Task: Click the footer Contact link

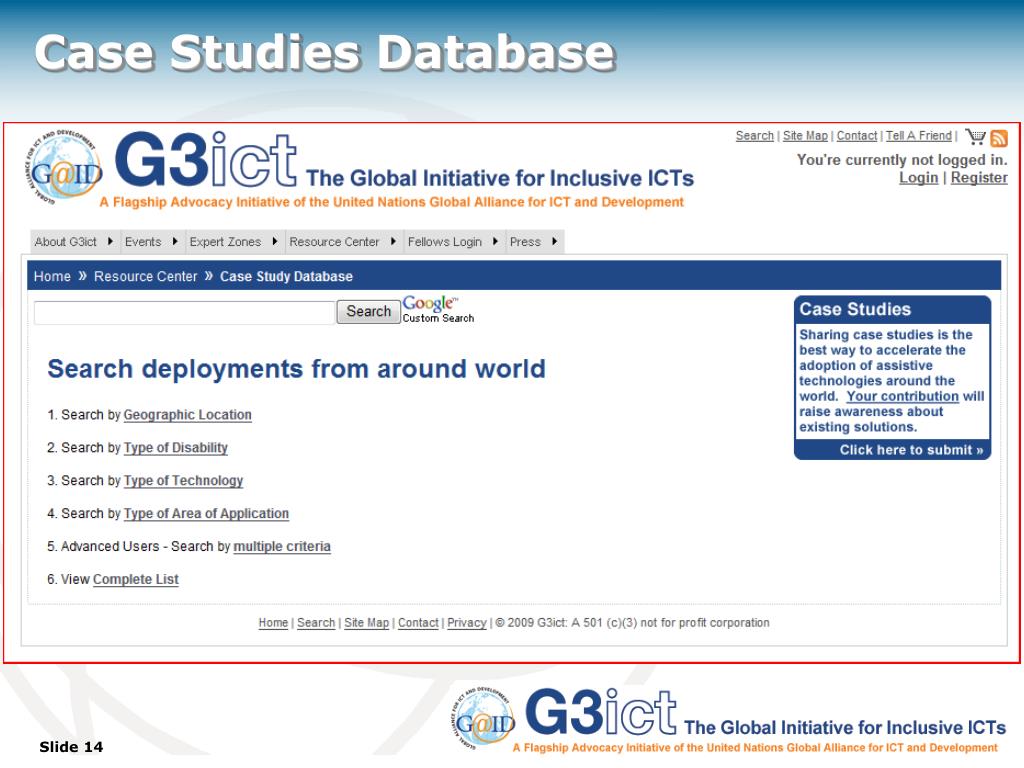Action: click(419, 623)
